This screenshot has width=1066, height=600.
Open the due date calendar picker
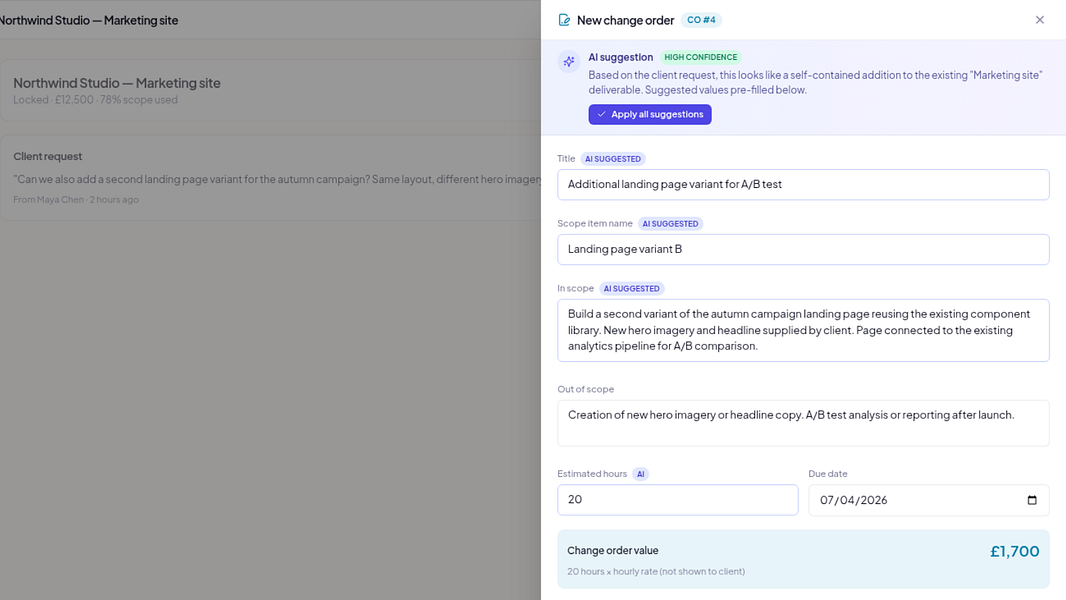tap(1031, 500)
